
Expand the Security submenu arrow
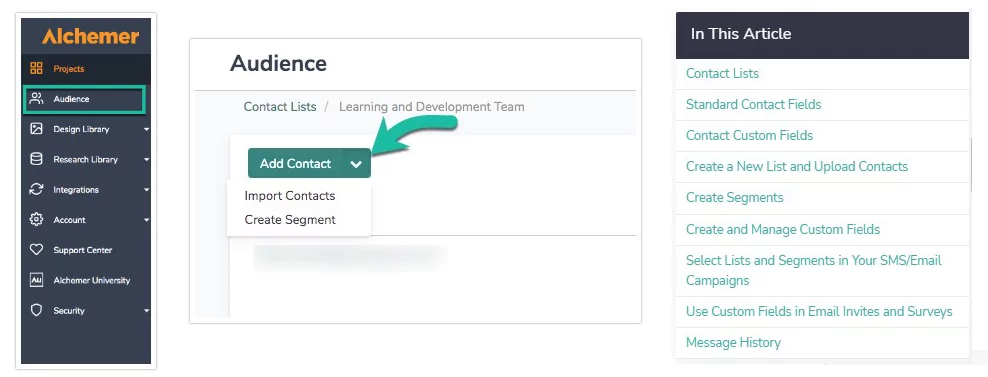[x=146, y=311]
